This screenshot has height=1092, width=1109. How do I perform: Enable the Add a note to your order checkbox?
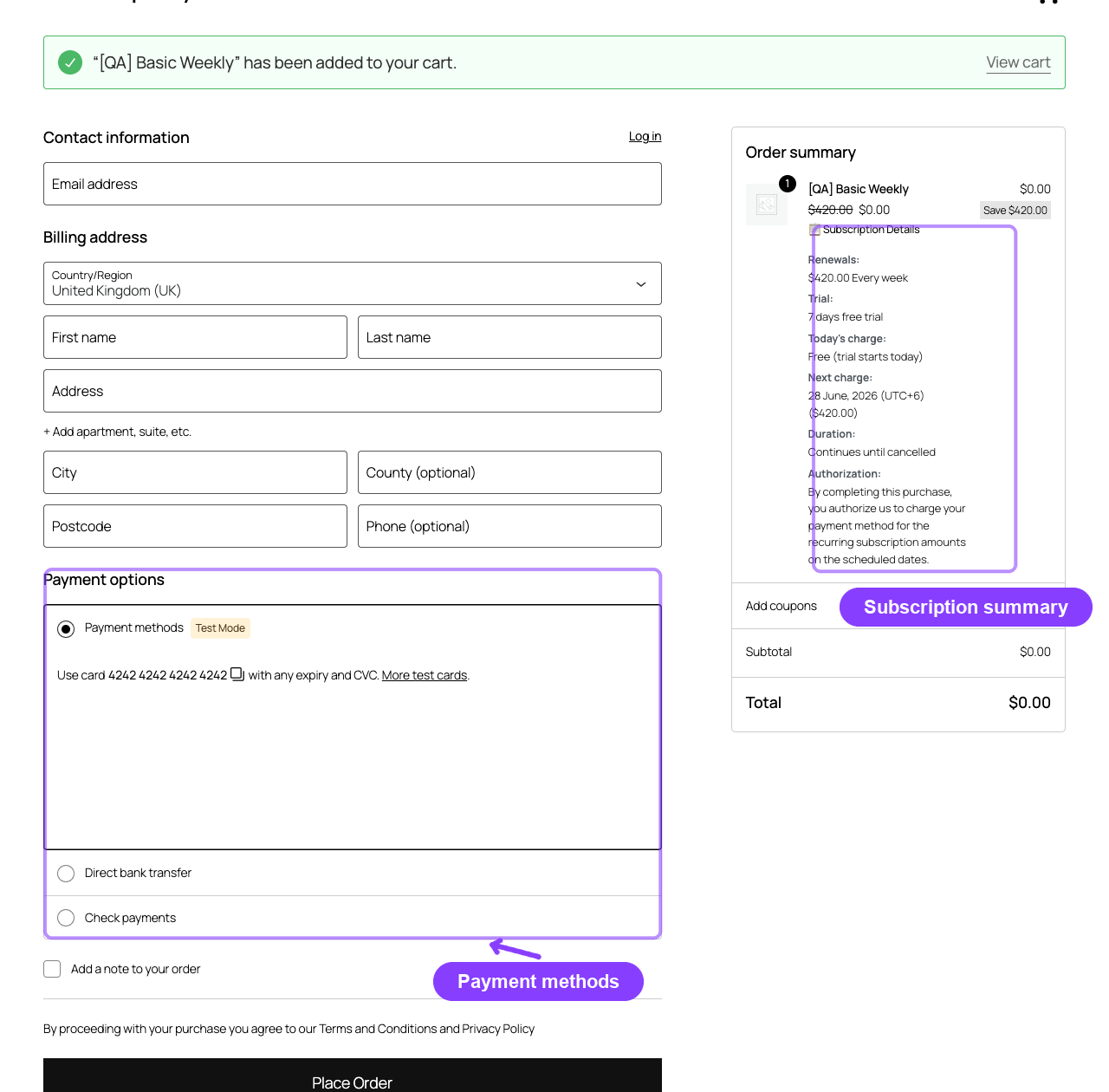coord(52,969)
